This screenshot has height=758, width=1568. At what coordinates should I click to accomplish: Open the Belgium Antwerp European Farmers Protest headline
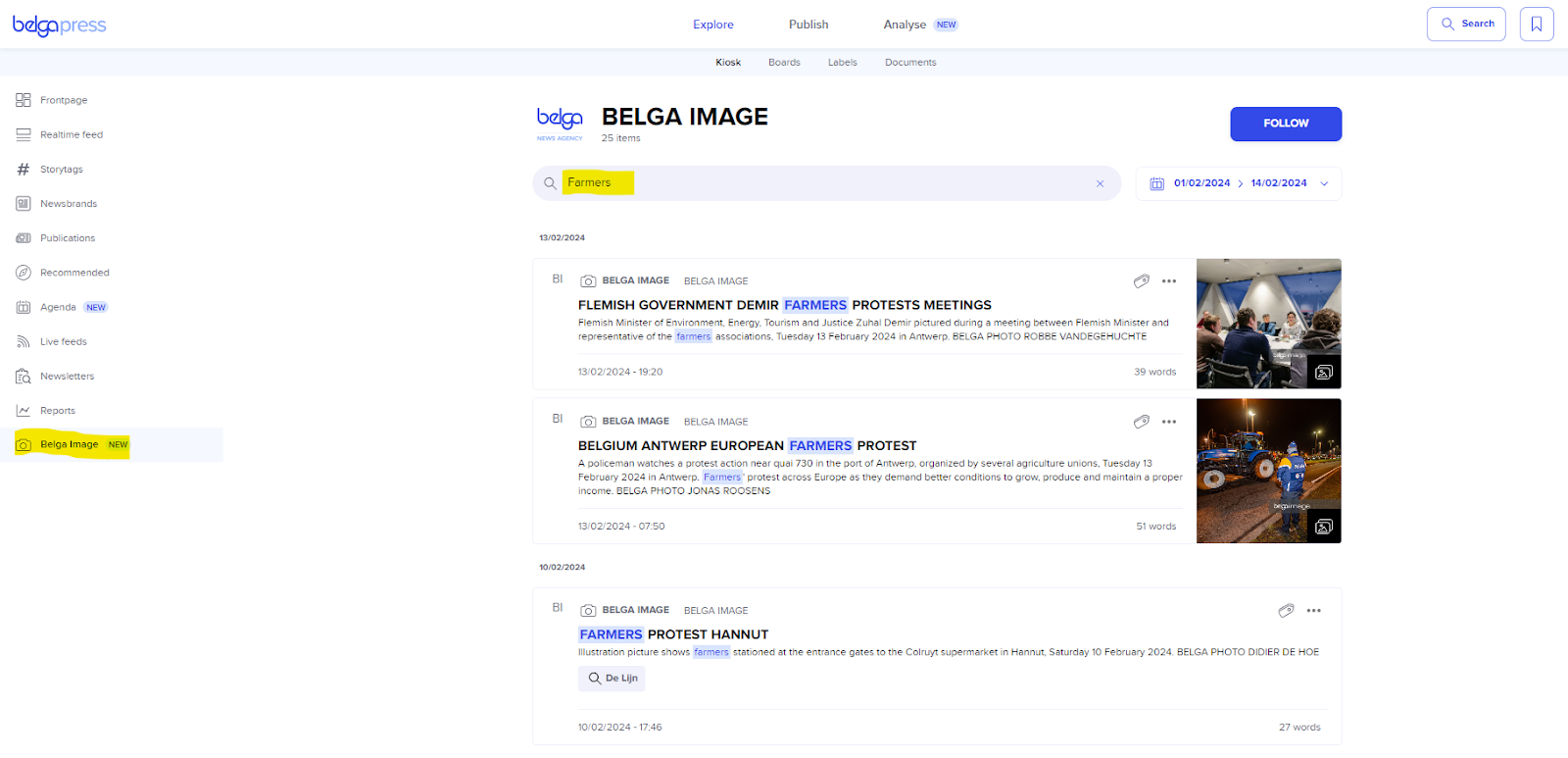point(748,445)
